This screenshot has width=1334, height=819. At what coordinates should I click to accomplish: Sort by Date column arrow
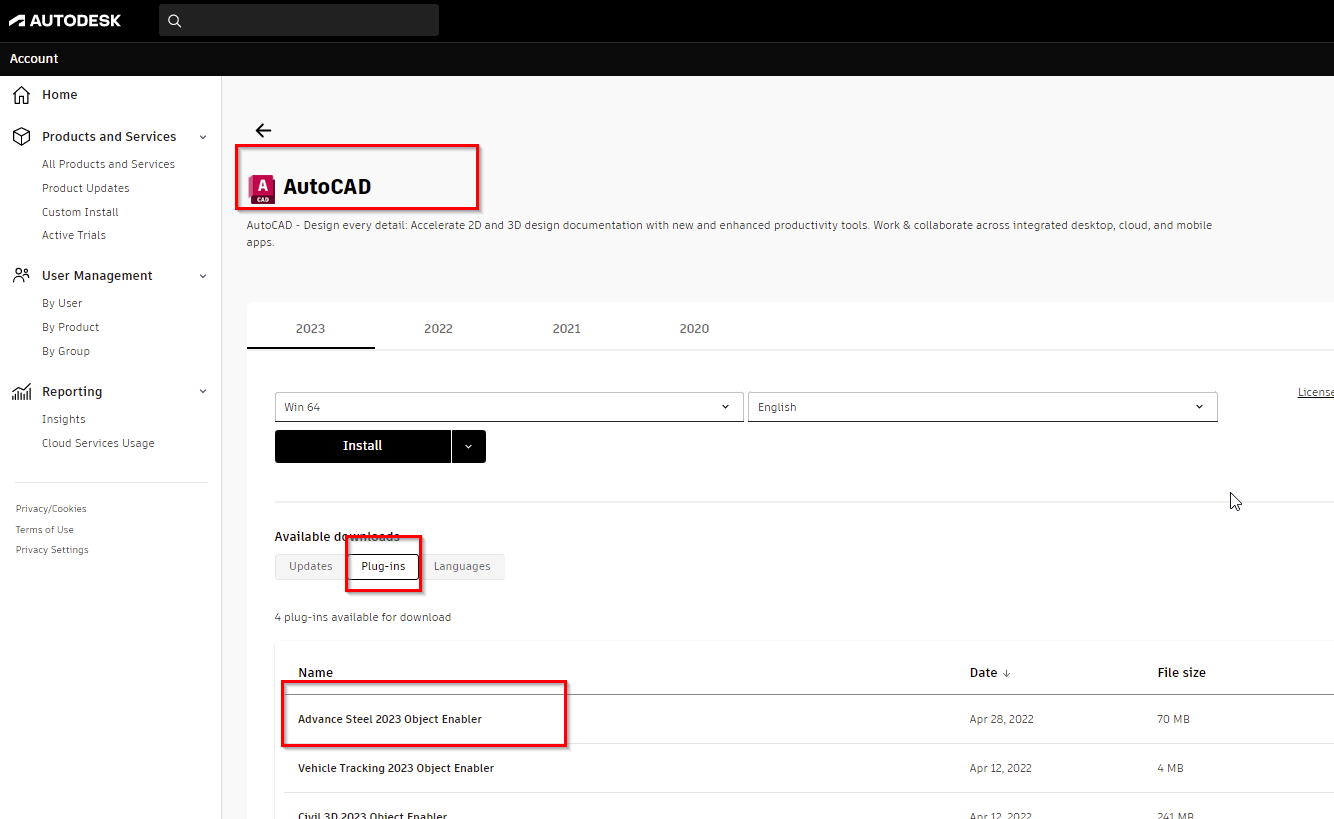tap(1006, 673)
